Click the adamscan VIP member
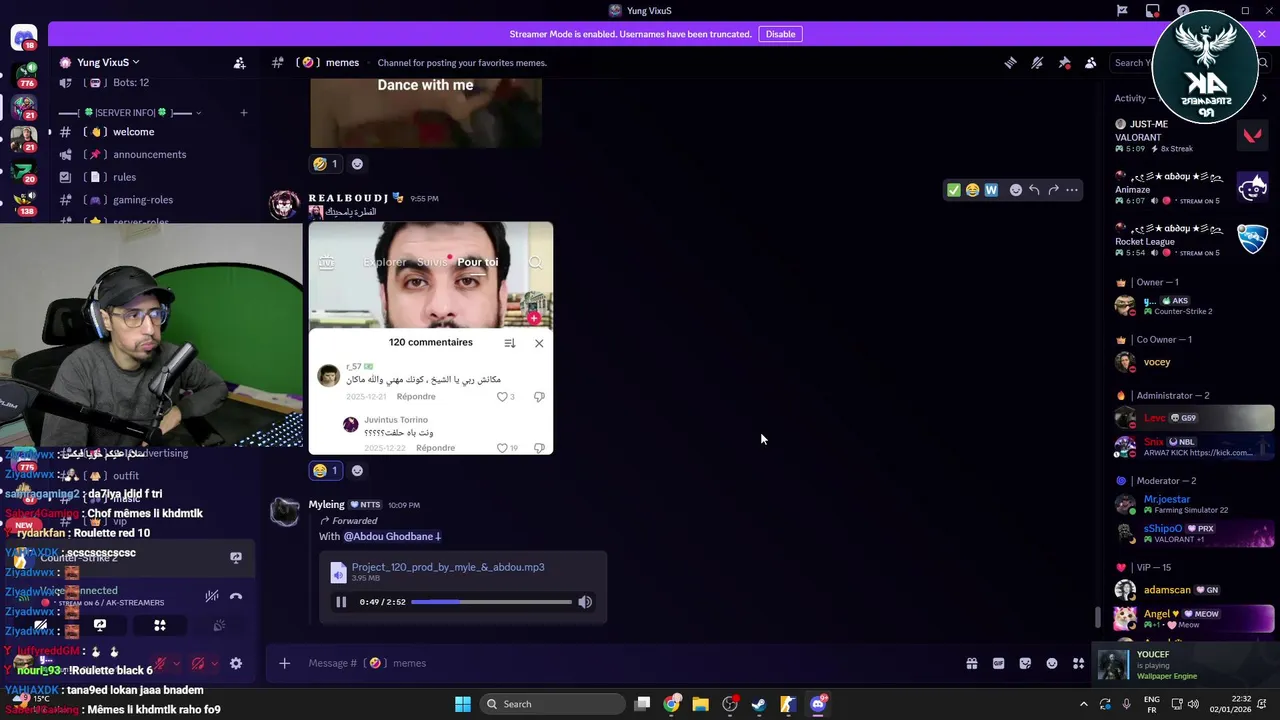Image resolution: width=1280 pixels, height=720 pixels. tap(1193, 590)
